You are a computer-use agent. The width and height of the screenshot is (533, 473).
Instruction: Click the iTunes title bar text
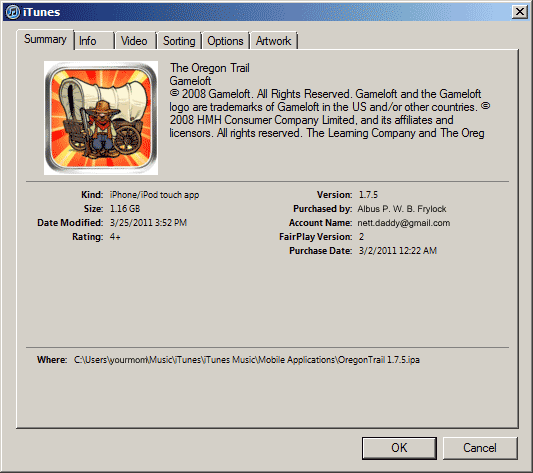point(41,12)
